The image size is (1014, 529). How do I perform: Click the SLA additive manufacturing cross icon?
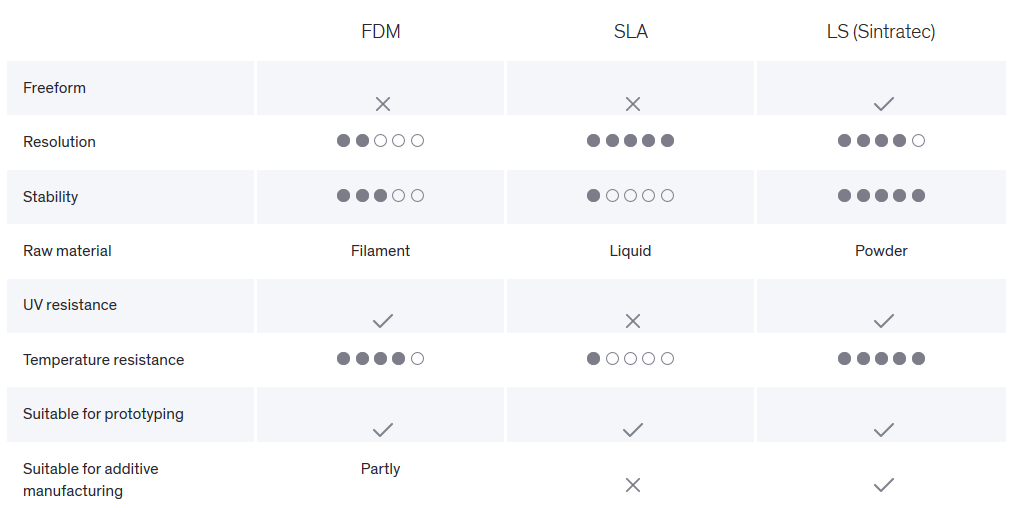(633, 485)
